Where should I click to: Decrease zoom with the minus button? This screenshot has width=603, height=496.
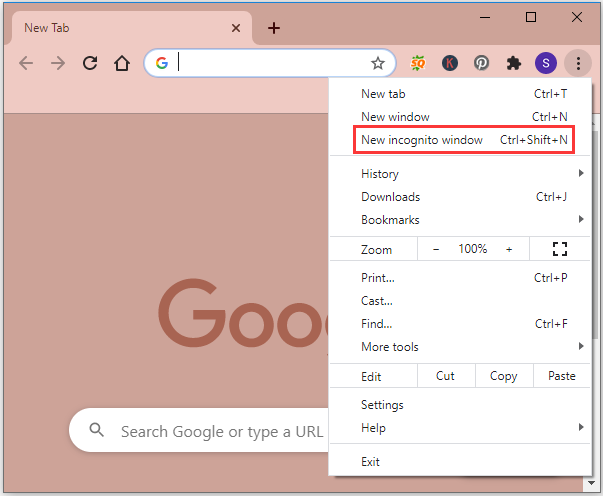coord(436,249)
